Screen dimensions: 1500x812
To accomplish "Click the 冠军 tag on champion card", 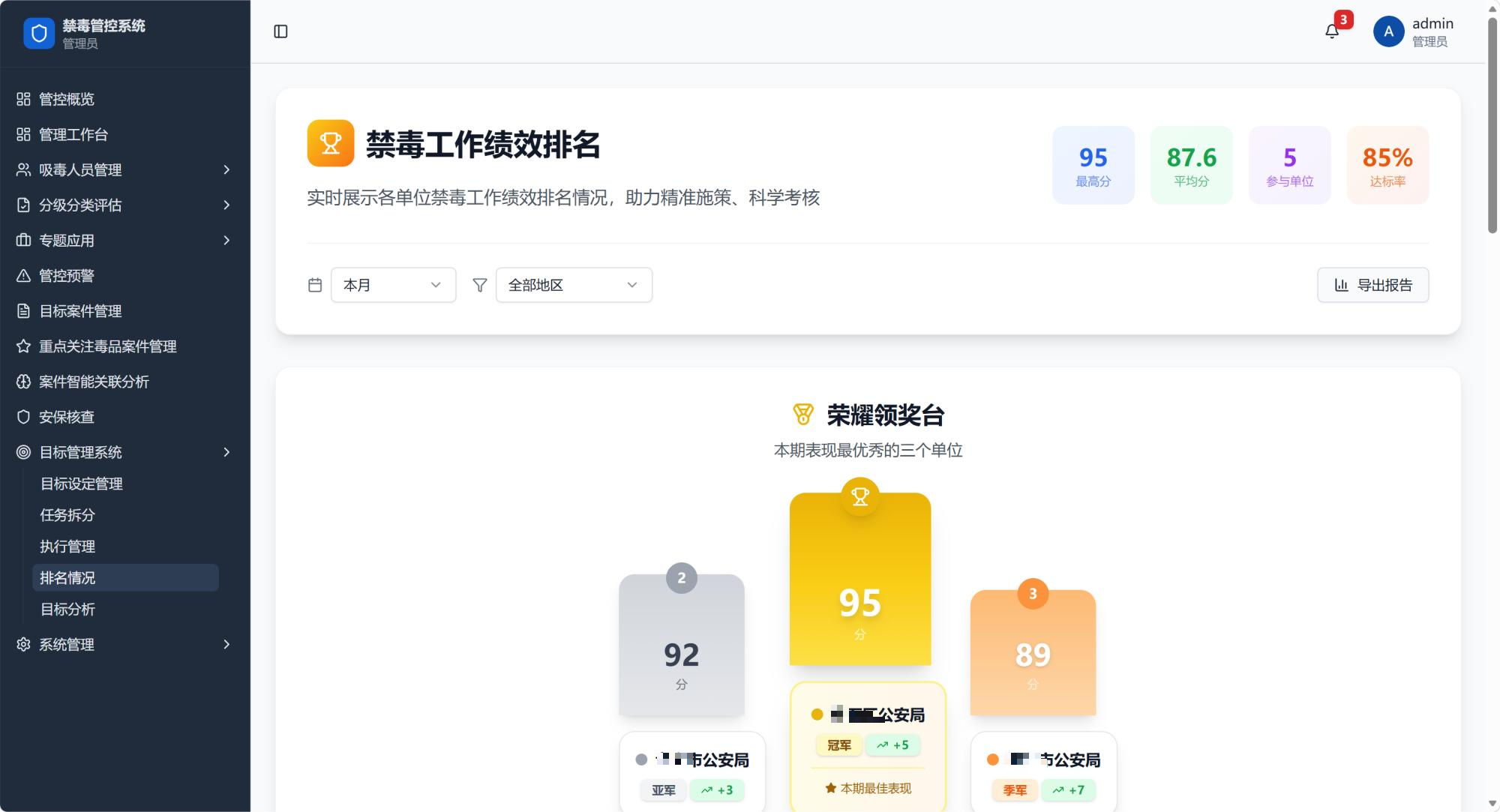I will coord(839,745).
